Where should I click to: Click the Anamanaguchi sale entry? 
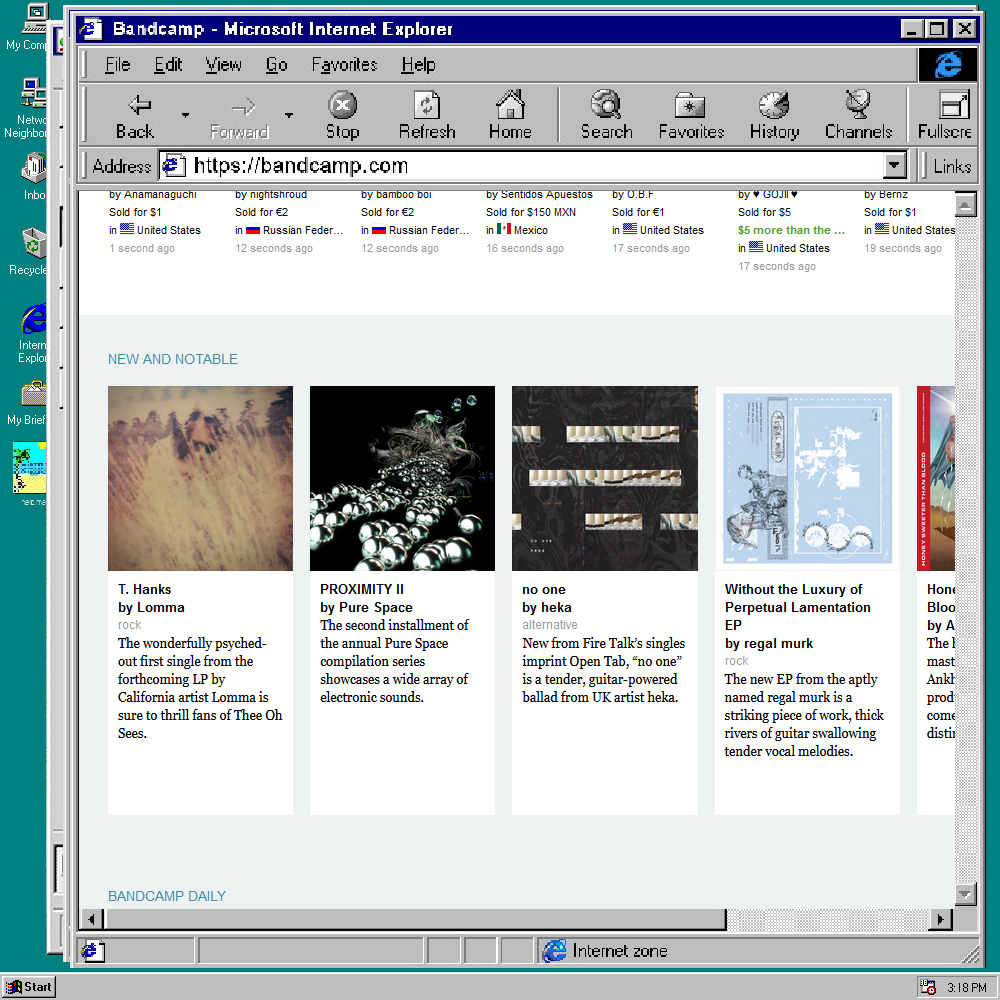155,221
